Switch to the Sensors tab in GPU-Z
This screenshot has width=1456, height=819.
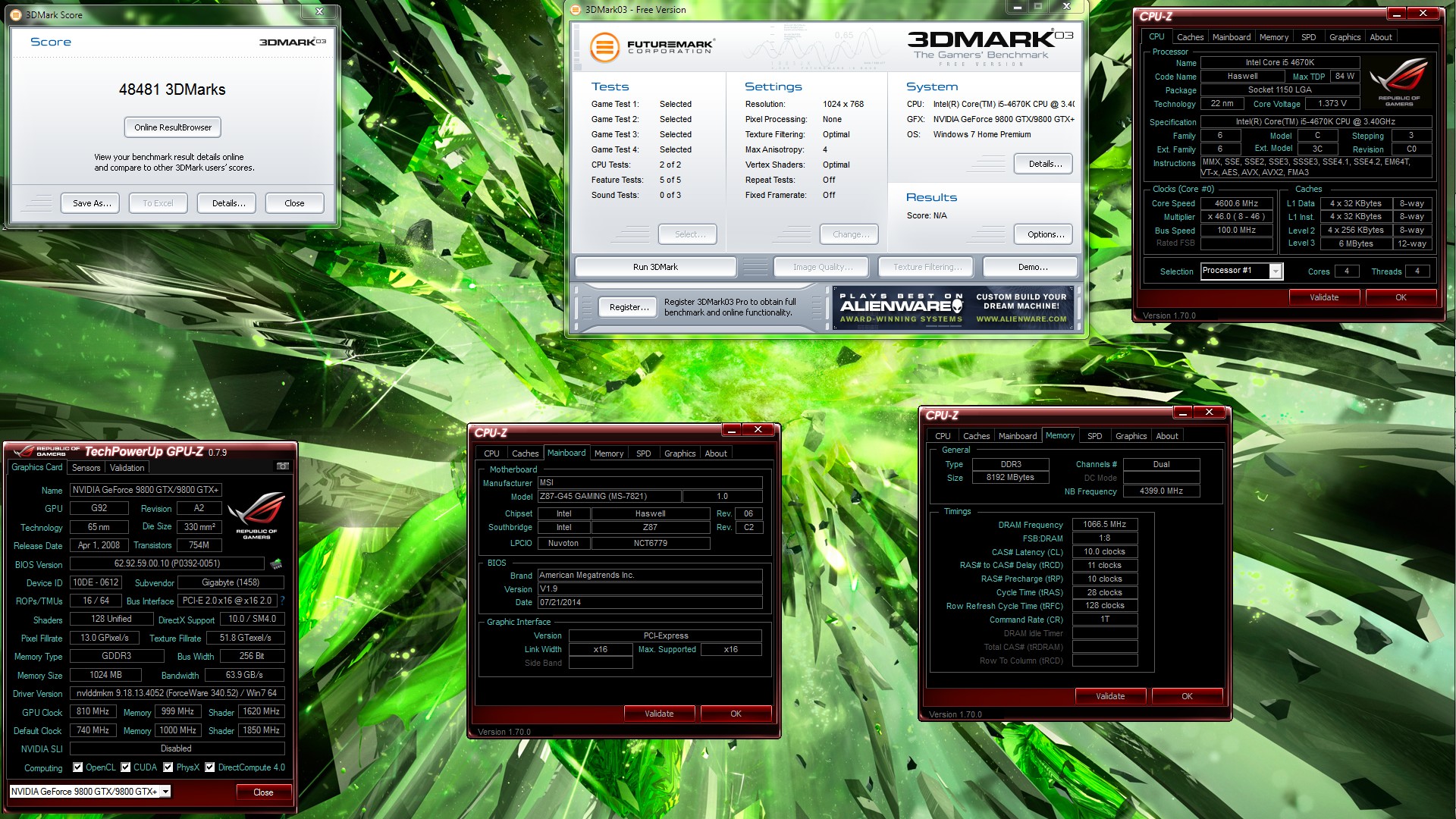coord(86,468)
